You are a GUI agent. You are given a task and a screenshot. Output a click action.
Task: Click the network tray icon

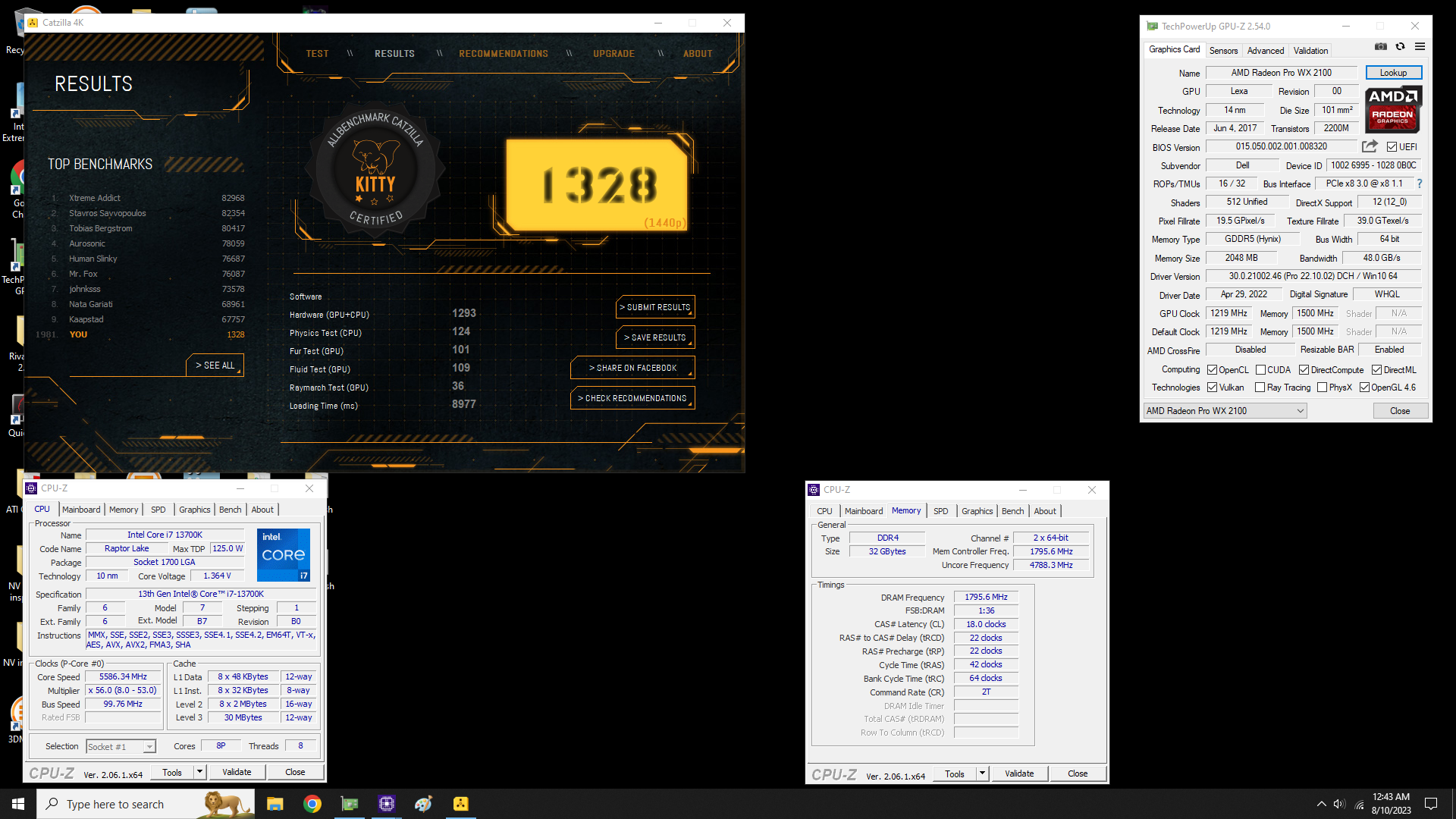pyautogui.click(x=1359, y=804)
